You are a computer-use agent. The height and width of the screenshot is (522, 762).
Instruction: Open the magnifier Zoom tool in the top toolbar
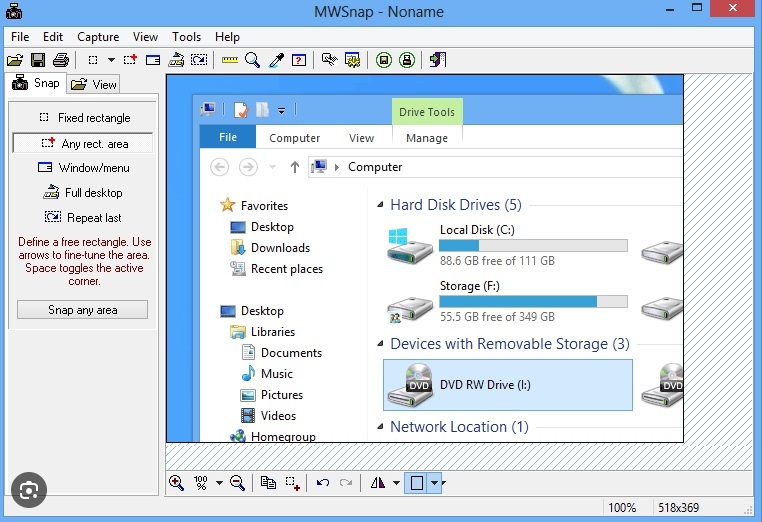coord(252,60)
